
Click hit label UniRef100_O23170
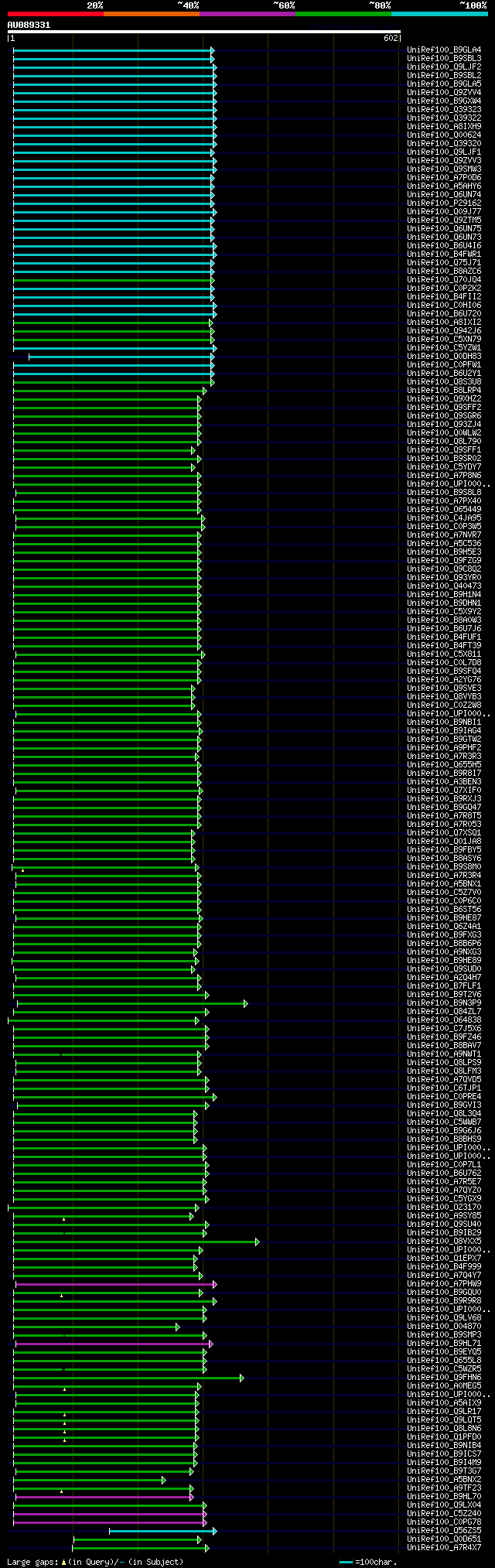click(x=444, y=1208)
